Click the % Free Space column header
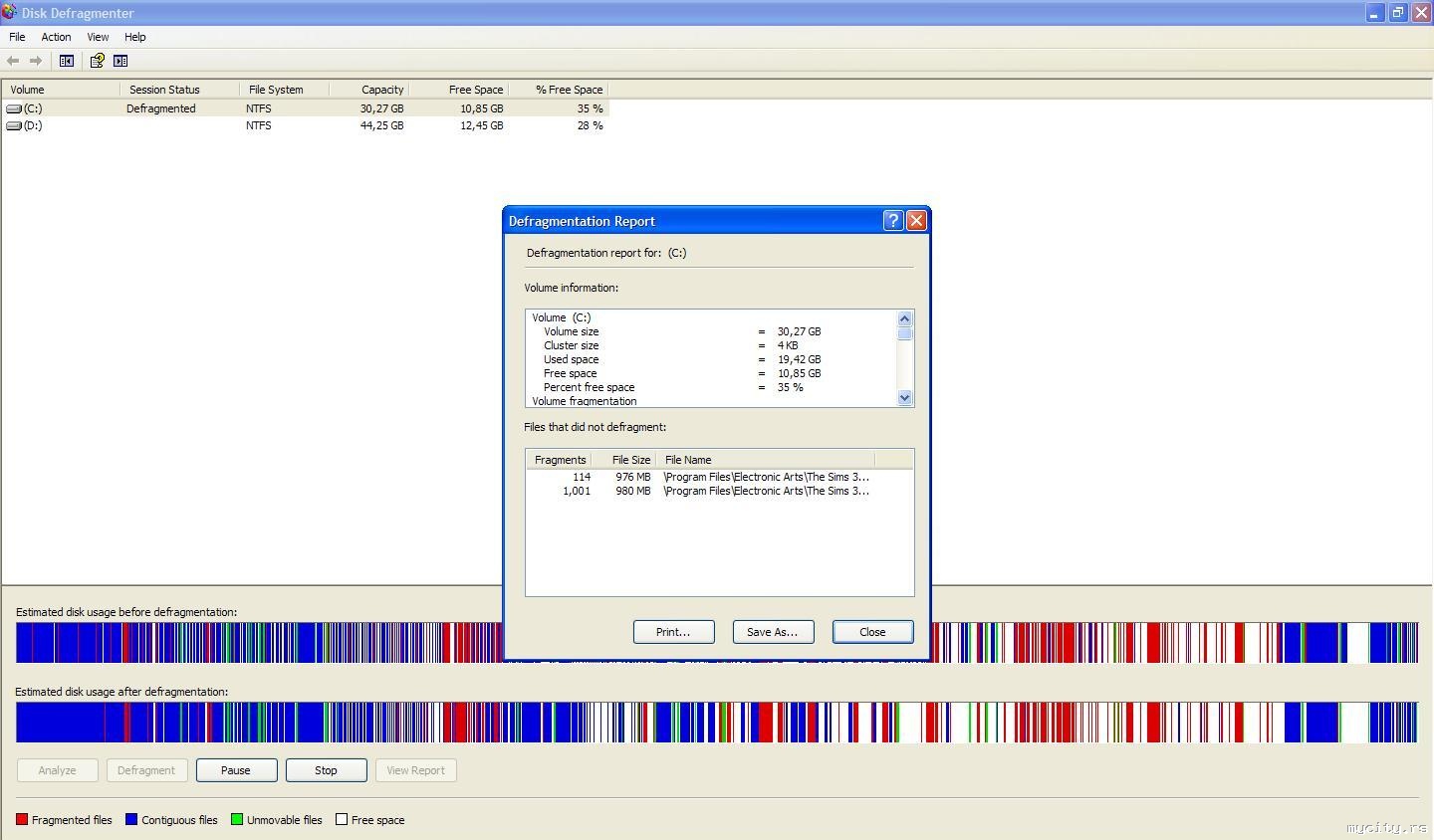Image resolution: width=1434 pixels, height=840 pixels. point(559,90)
